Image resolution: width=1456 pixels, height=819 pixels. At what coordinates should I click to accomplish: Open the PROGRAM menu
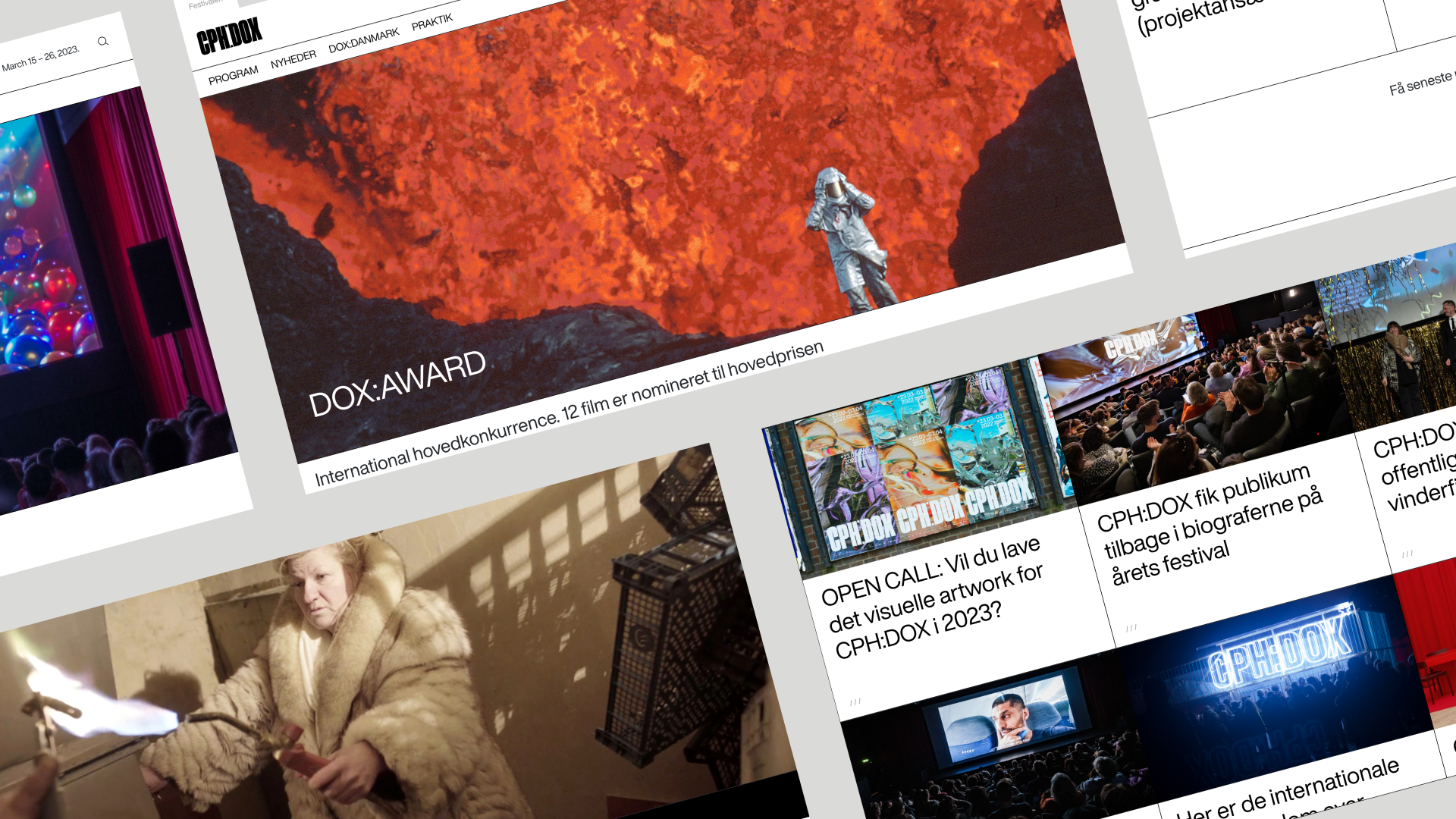point(234,76)
